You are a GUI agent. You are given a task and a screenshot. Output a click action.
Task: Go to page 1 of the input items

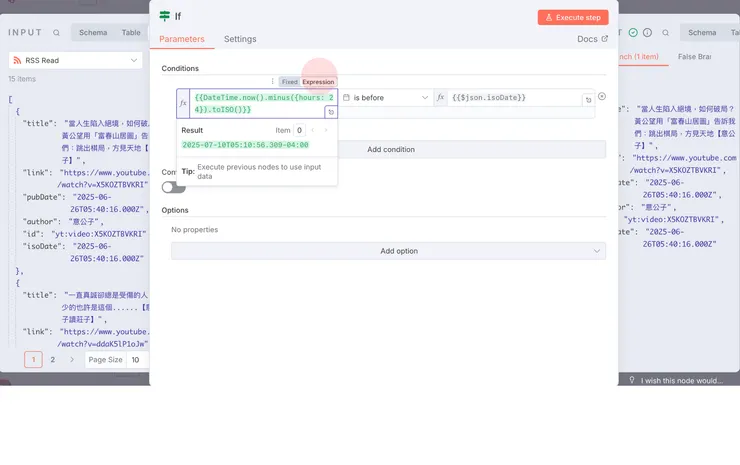[34, 359]
